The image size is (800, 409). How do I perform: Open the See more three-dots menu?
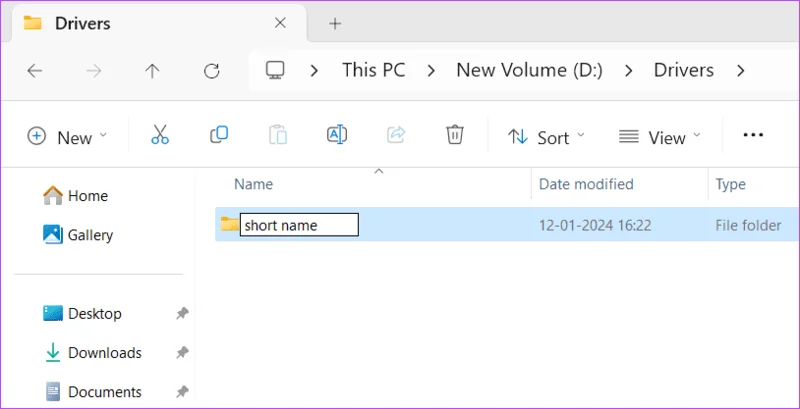tap(753, 135)
